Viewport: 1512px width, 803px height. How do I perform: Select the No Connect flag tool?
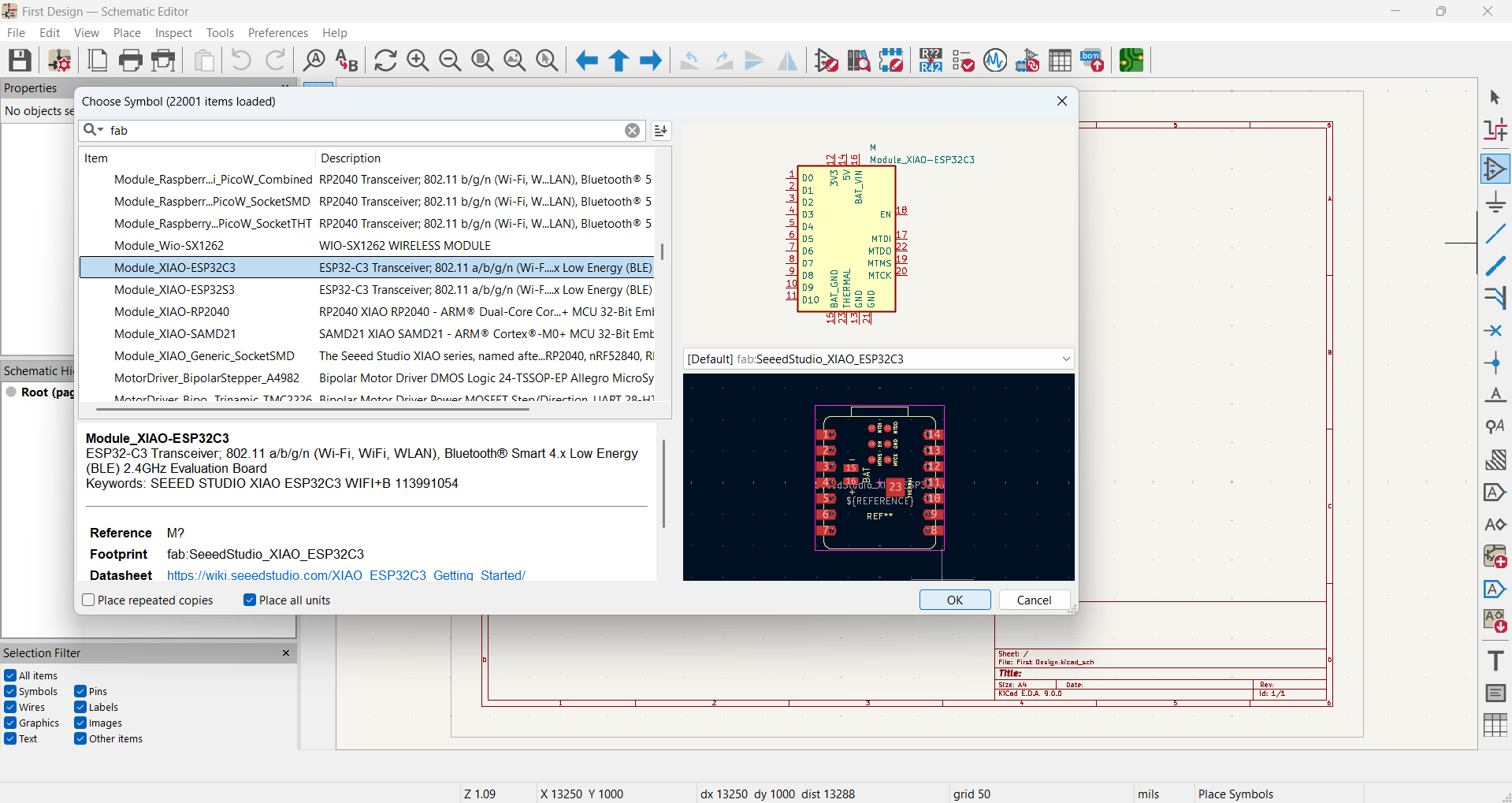1495,331
